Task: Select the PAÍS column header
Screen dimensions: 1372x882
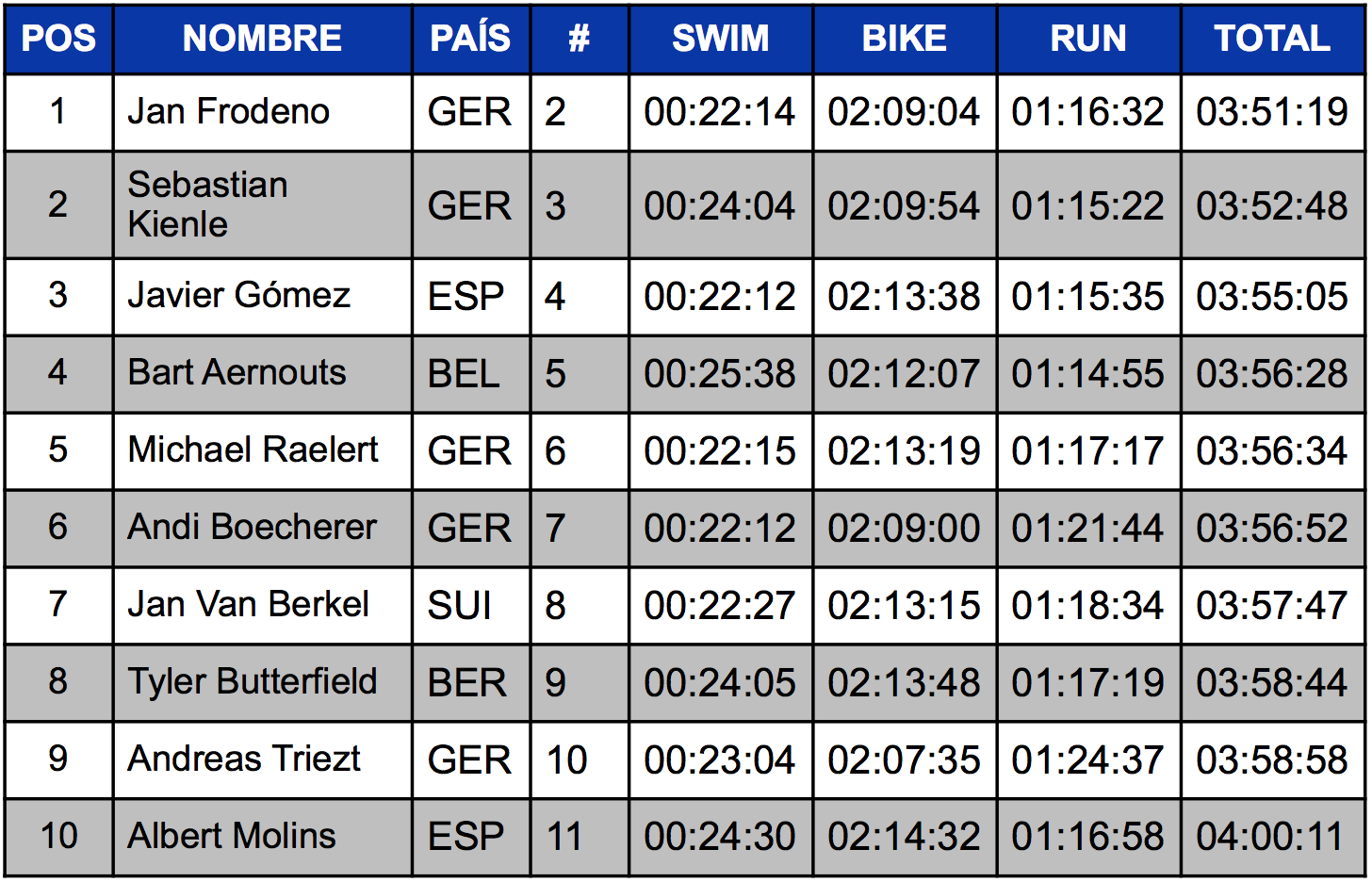Action: pos(470,39)
